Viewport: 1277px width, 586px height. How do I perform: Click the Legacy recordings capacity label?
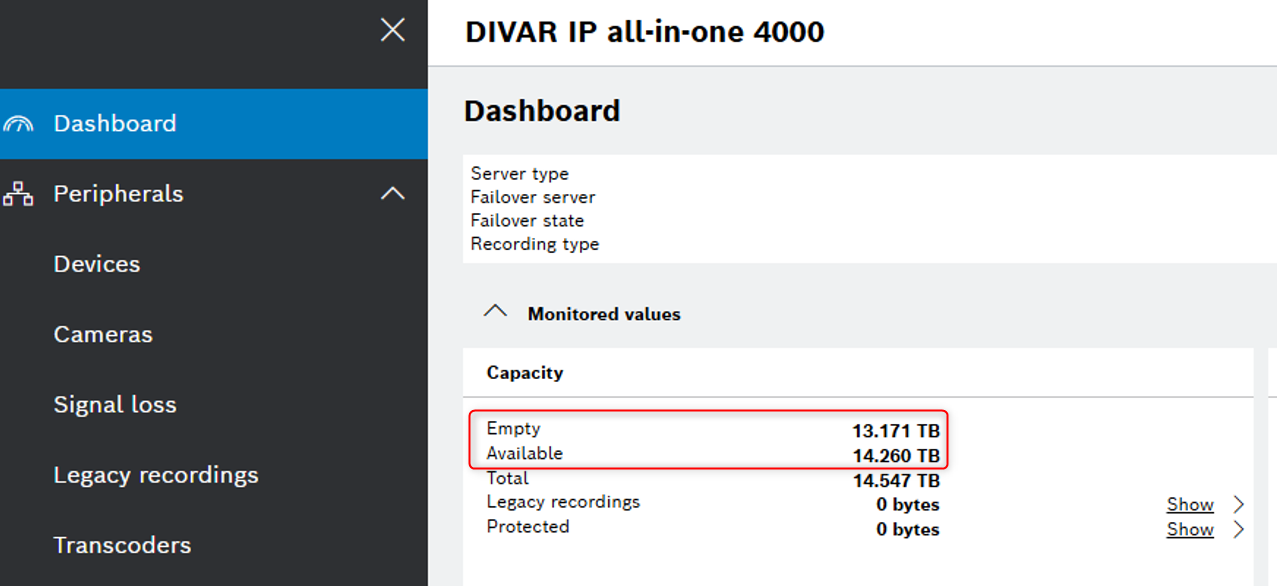(563, 502)
